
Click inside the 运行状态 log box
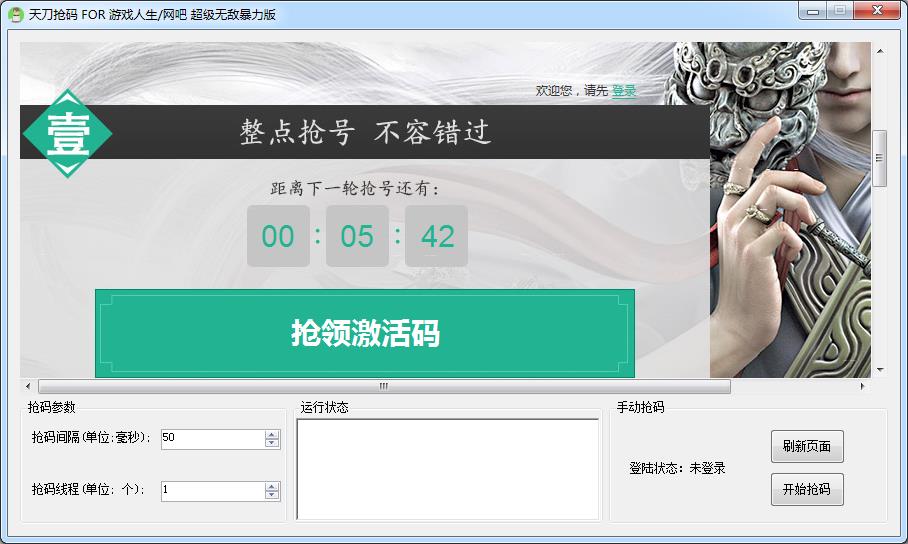[447, 469]
